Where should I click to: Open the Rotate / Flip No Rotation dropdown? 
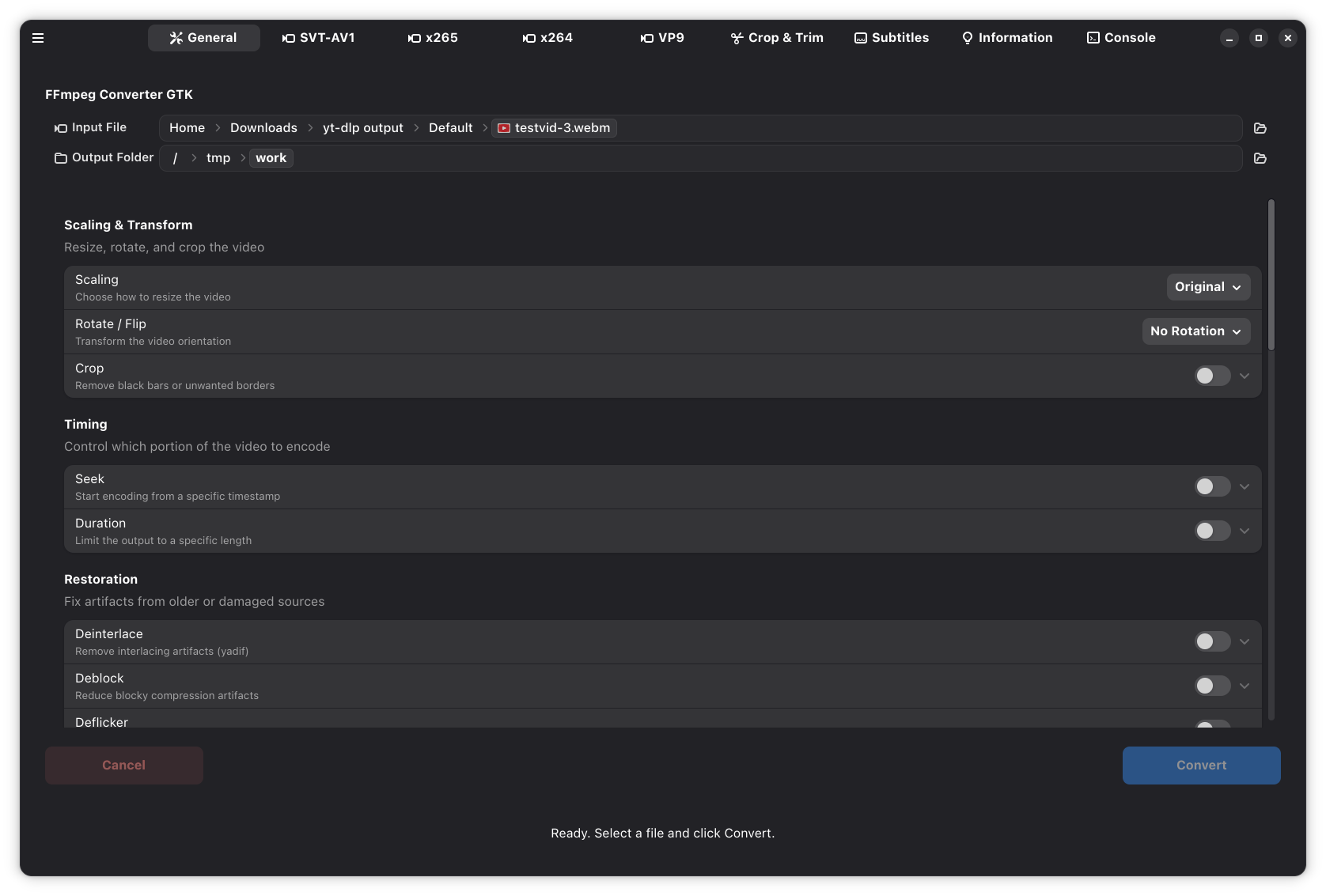pyautogui.click(x=1196, y=331)
